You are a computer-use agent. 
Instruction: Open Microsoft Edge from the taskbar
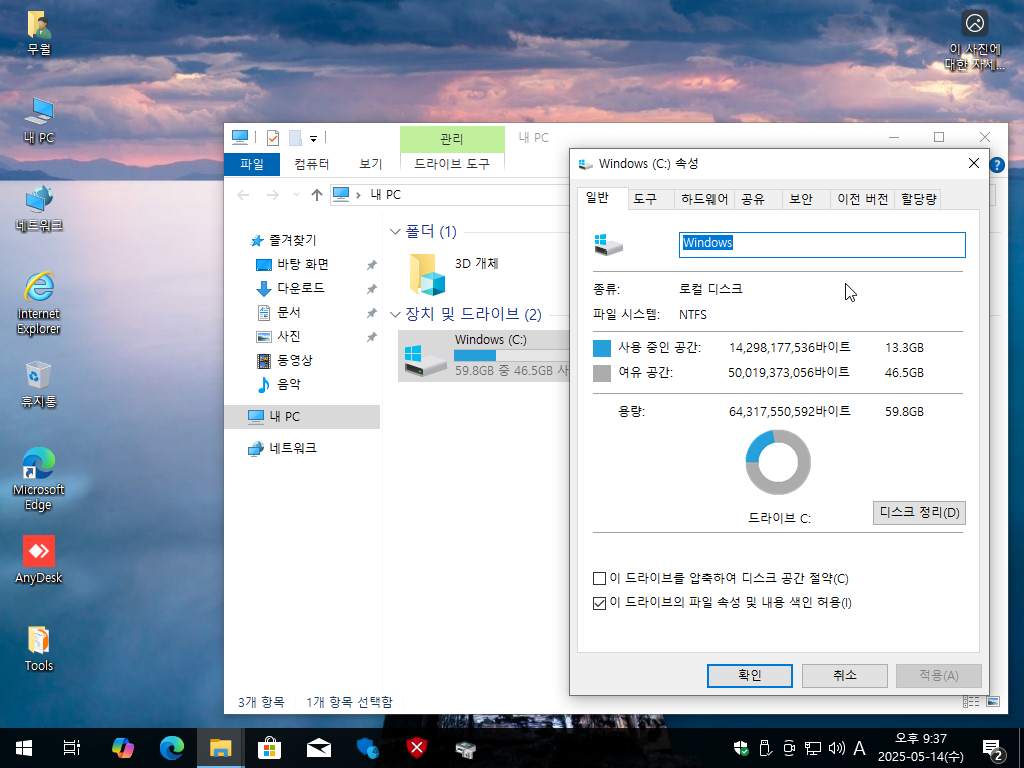[172, 748]
